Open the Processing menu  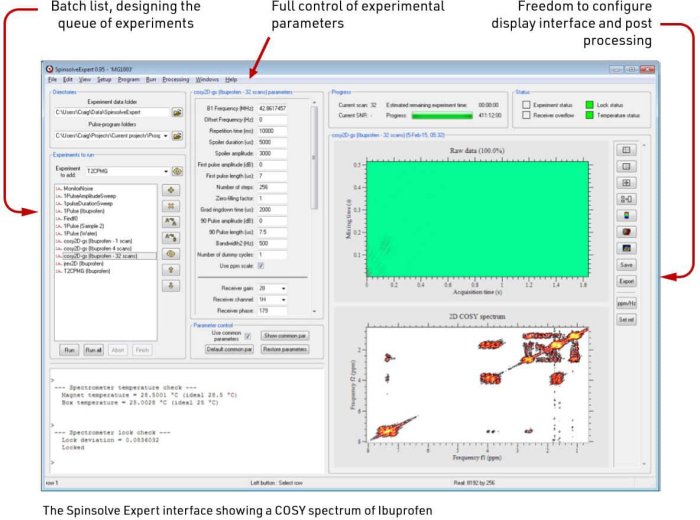click(175, 78)
